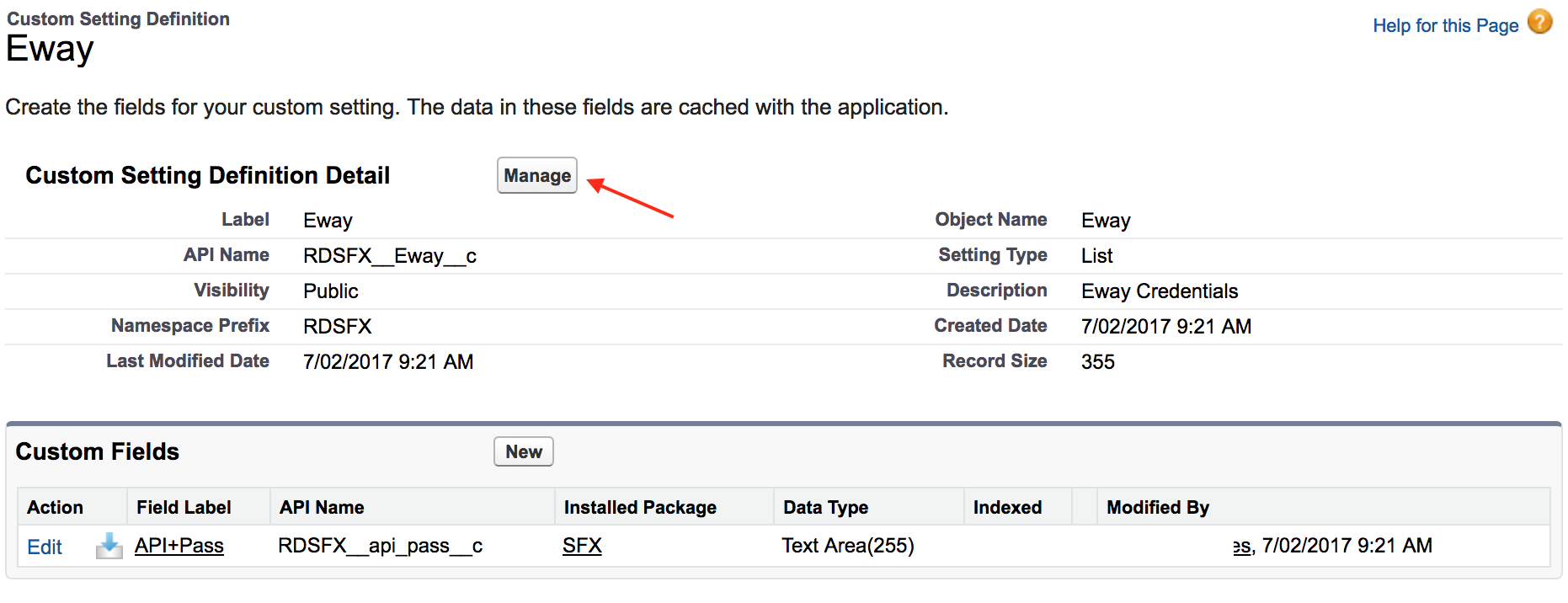1568x603 pixels.
Task: Select the Setting Type field label
Action: point(993,255)
